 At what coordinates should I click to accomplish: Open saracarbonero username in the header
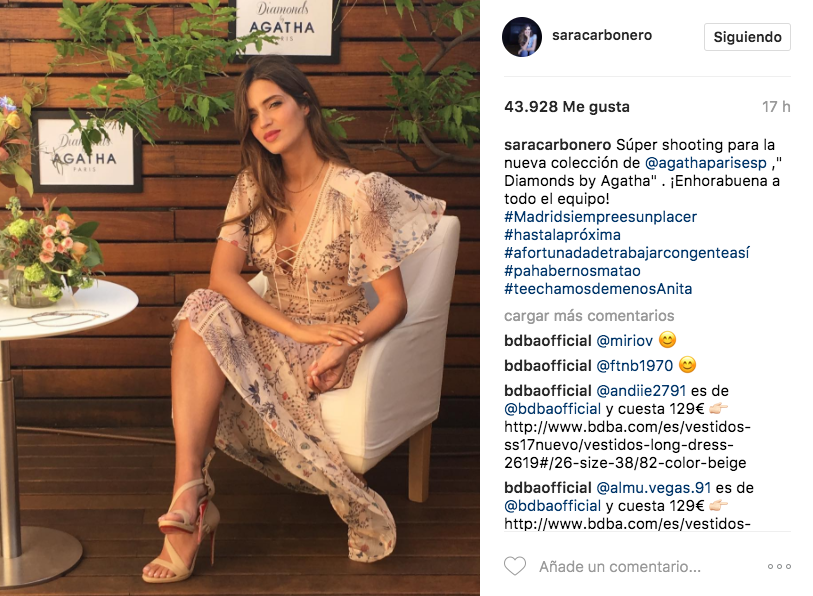click(602, 35)
